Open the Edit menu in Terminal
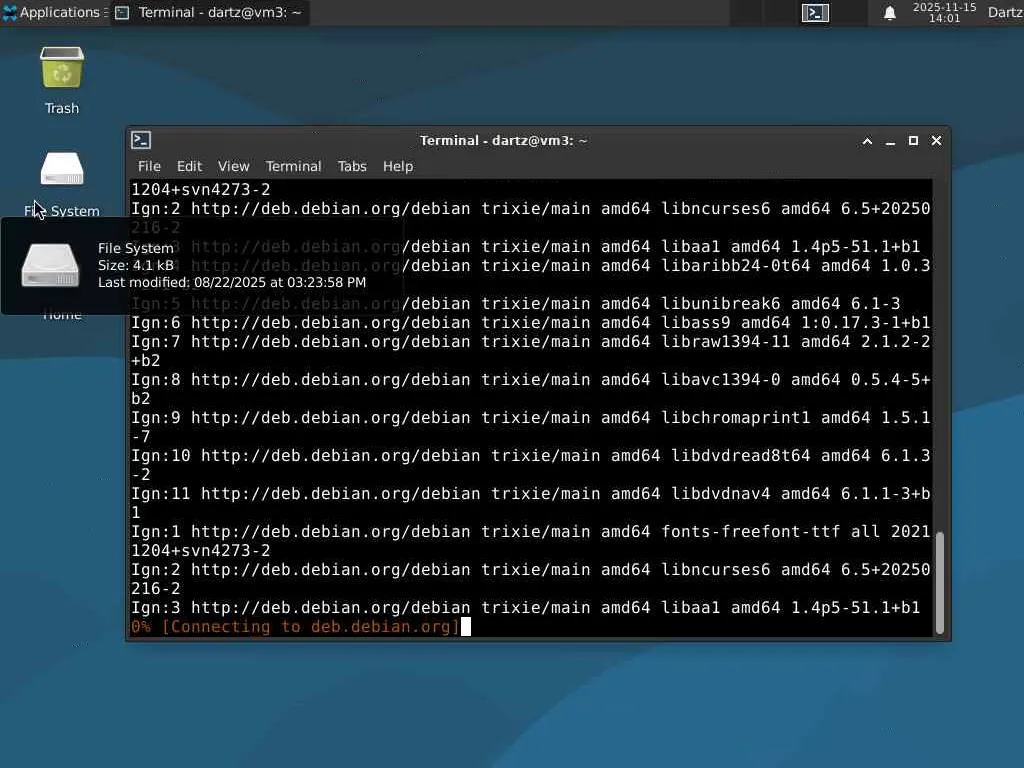Viewport: 1024px width, 768px height. (189, 167)
